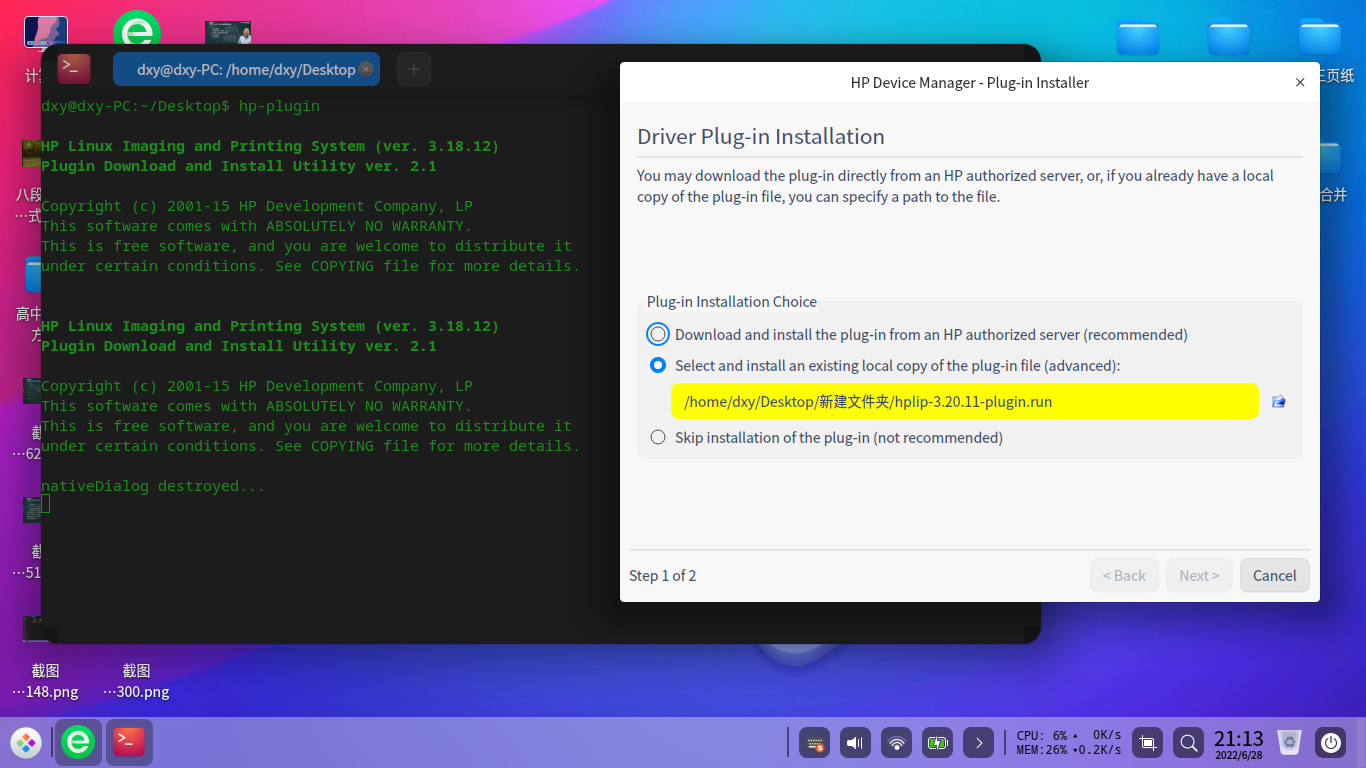Launch the screenshot capture tray icon
1366x768 pixels.
tap(1148, 743)
